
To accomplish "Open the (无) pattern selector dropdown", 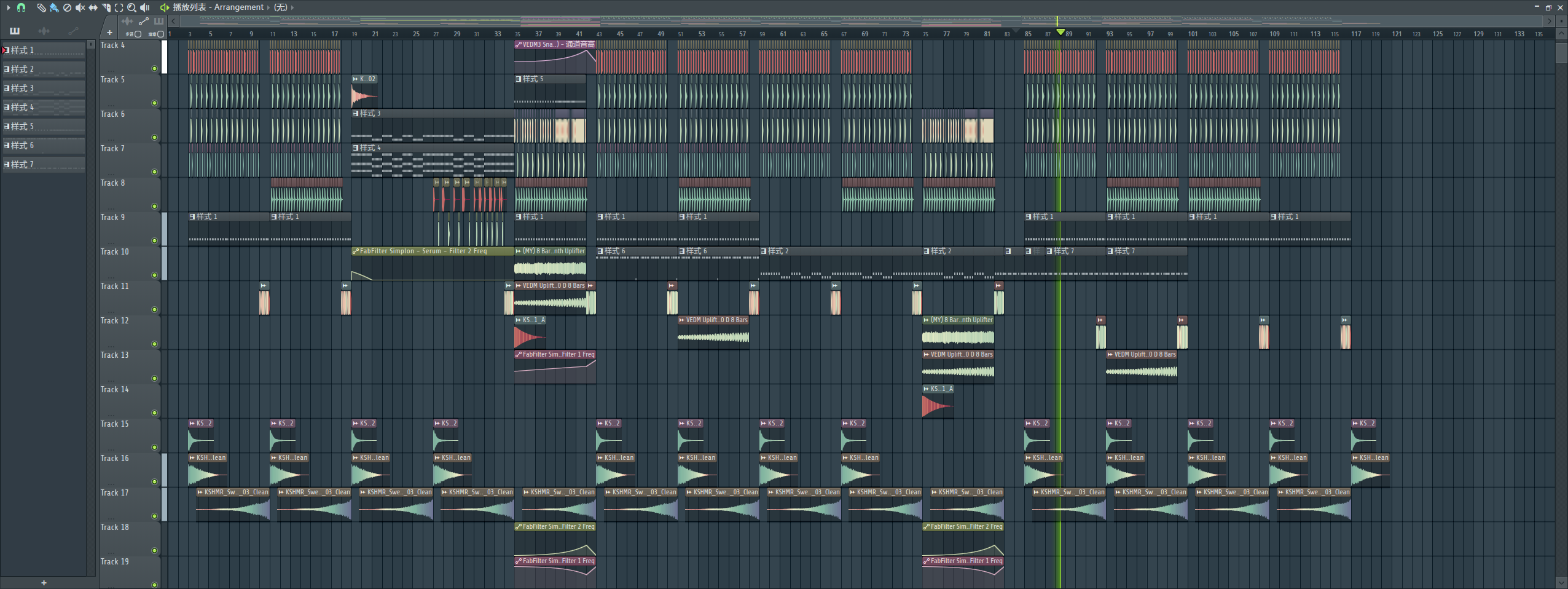I will coord(292,7).
